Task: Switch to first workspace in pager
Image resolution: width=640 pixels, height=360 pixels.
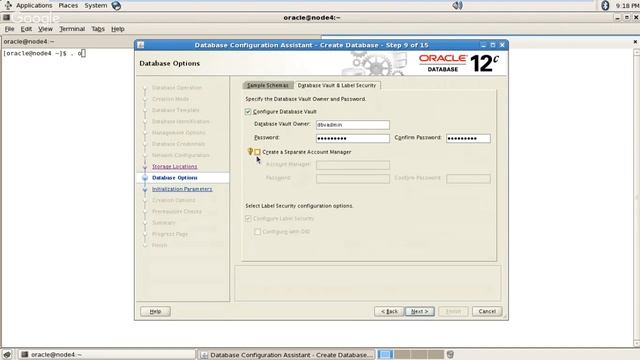Action: tap(385, 354)
